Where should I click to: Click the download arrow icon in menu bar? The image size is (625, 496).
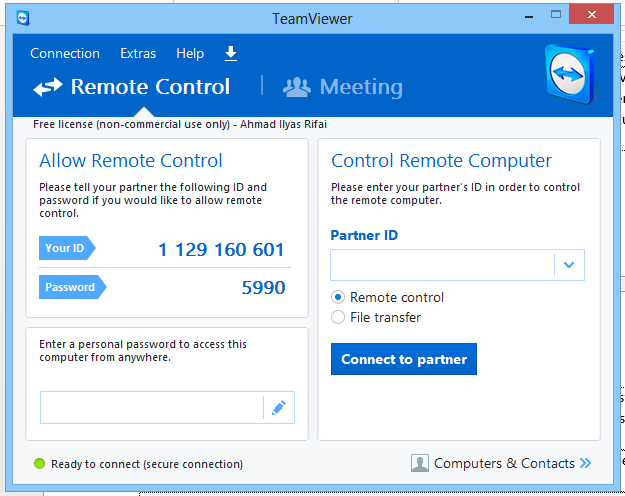click(231, 53)
